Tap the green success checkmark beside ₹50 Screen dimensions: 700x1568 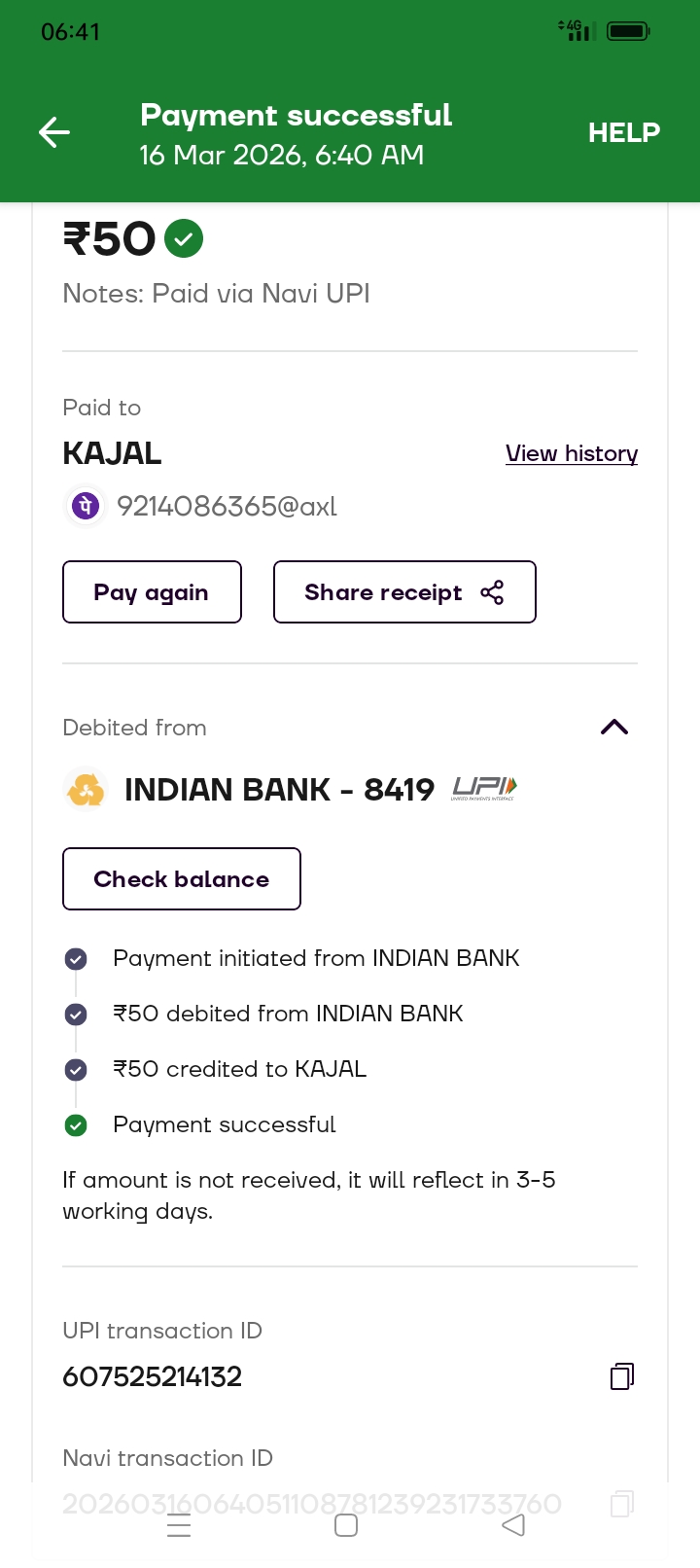[x=184, y=238]
